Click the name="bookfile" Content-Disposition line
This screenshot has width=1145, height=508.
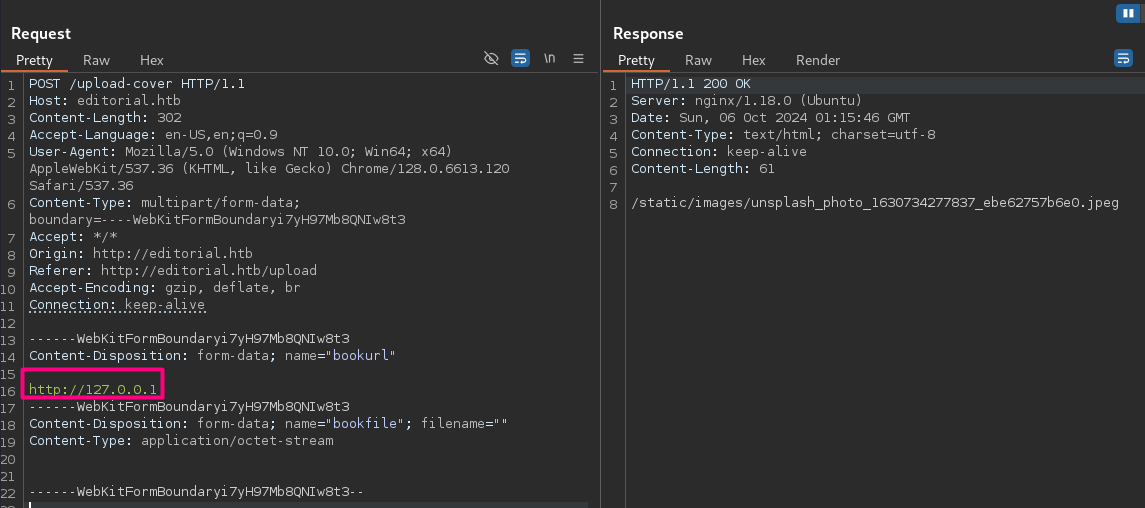click(268, 423)
